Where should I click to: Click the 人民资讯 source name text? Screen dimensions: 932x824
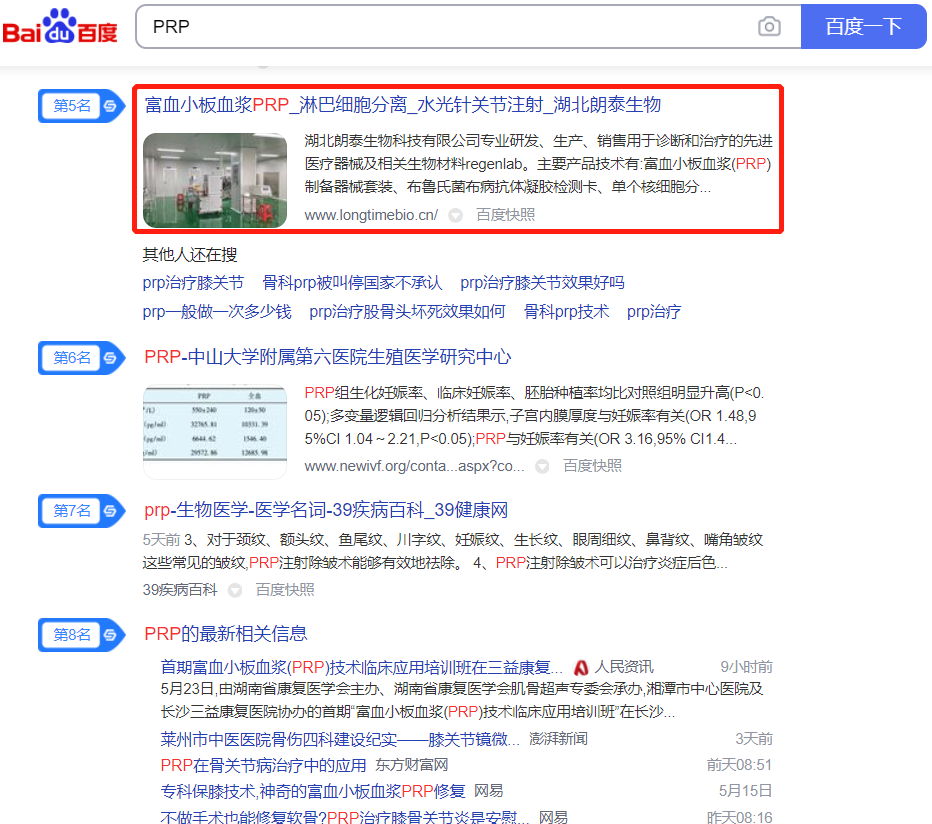(624, 667)
